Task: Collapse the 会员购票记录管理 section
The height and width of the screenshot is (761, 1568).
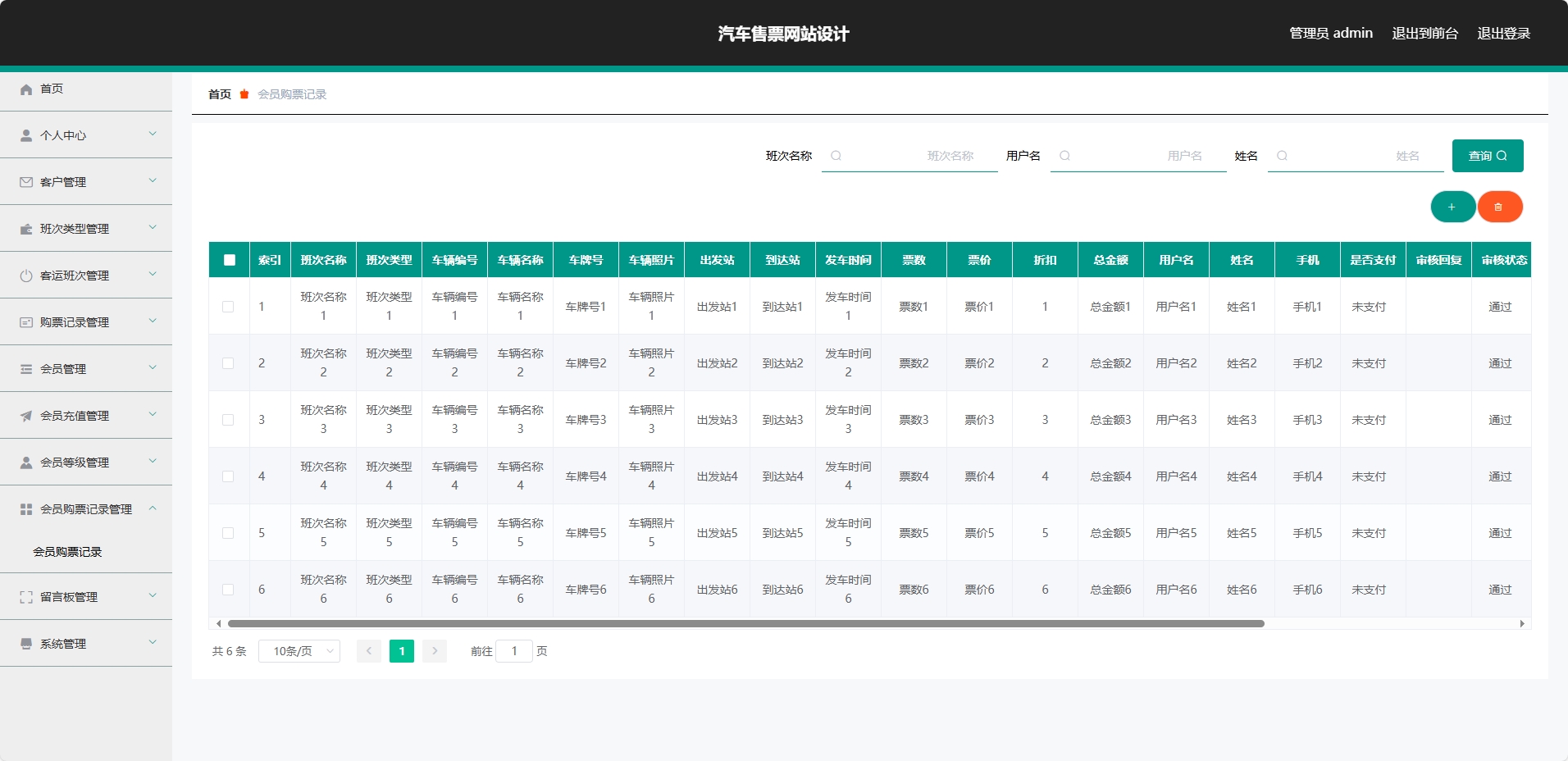Action: 153,508
